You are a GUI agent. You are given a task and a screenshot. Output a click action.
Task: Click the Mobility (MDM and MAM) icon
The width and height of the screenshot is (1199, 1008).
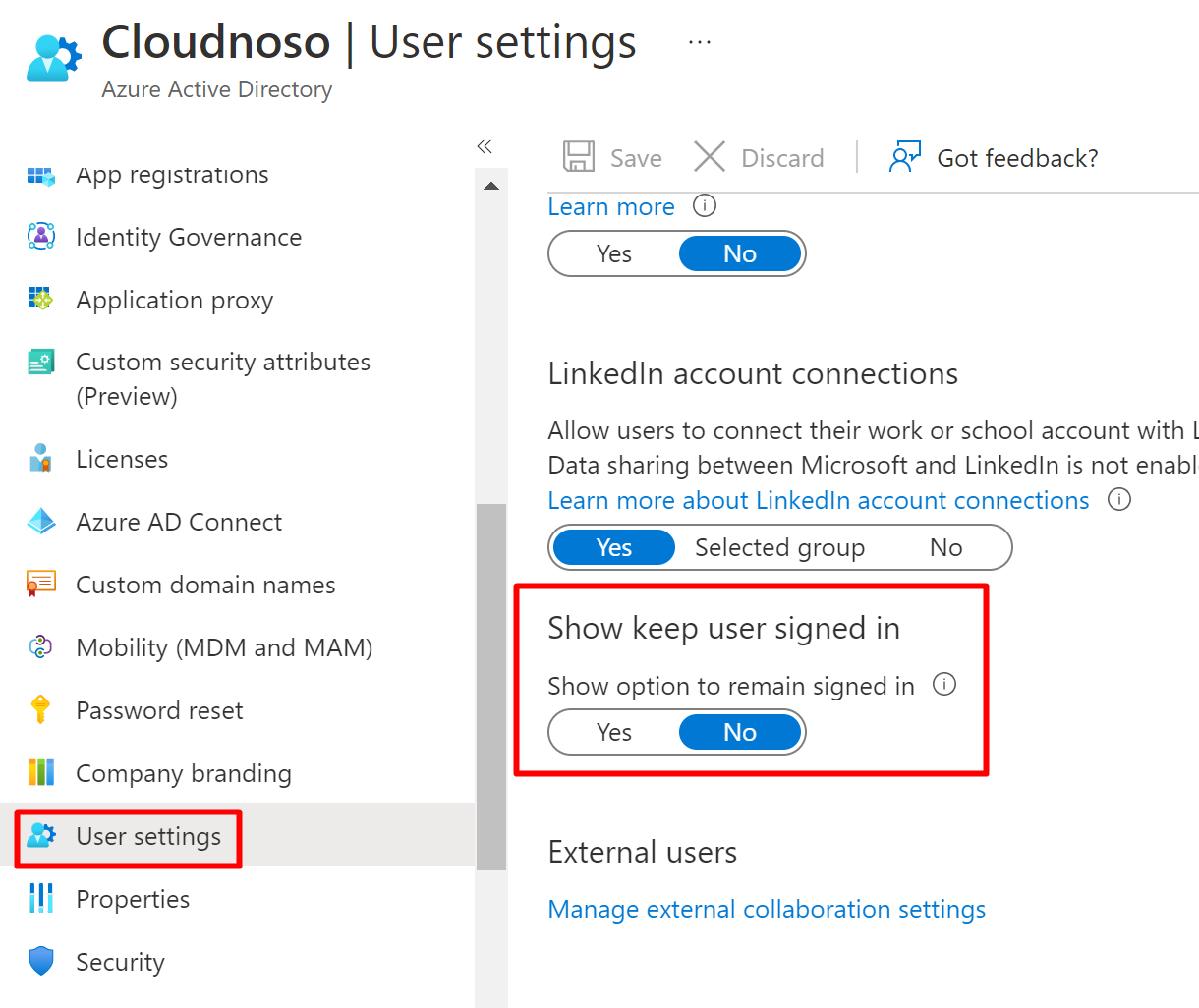(41, 646)
